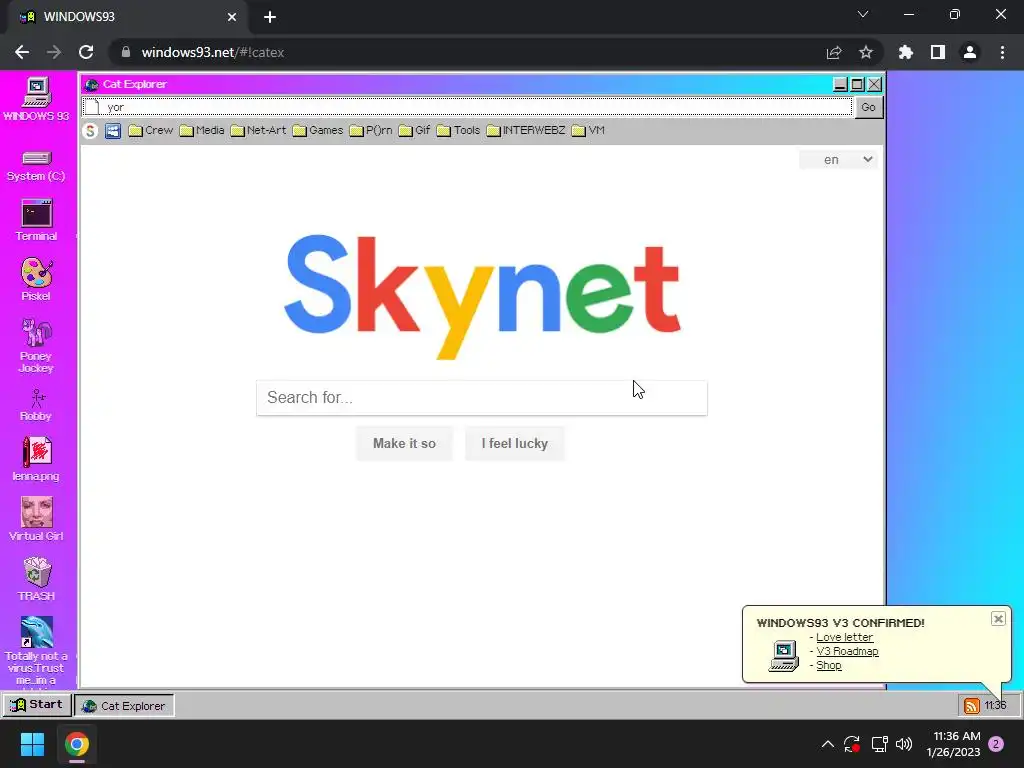Open the volume speaker tray icon

[x=904, y=744]
